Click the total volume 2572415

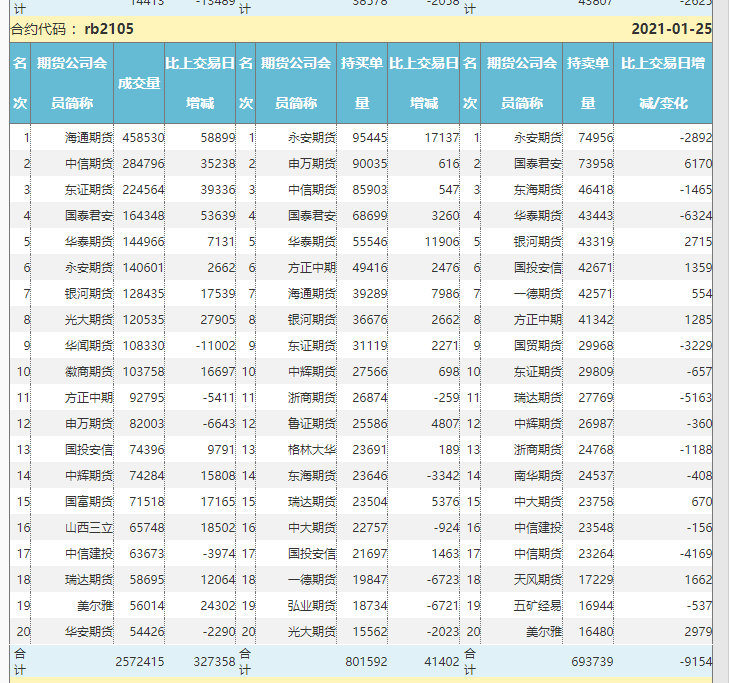point(140,662)
